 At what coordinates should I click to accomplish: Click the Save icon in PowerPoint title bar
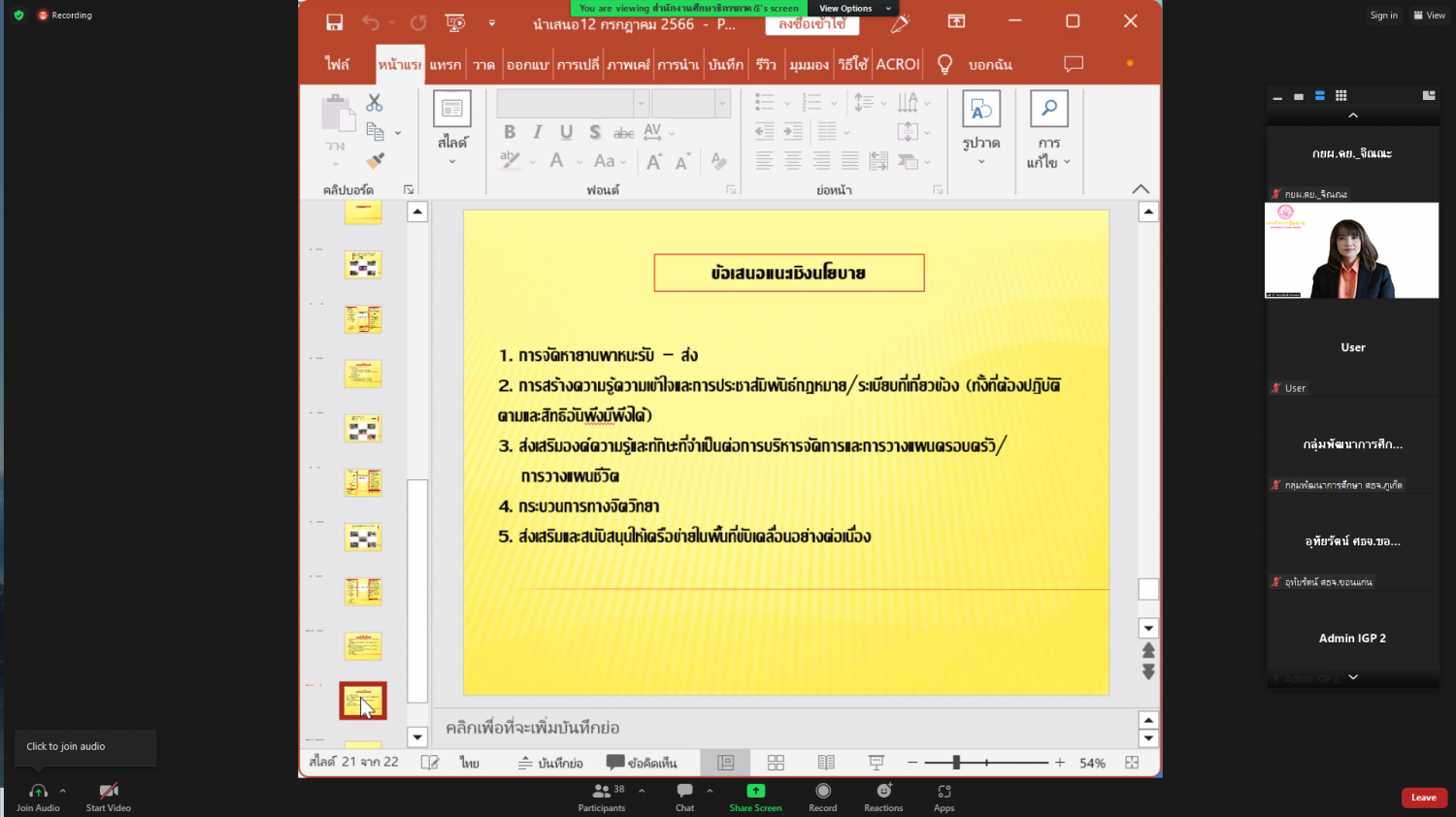334,21
